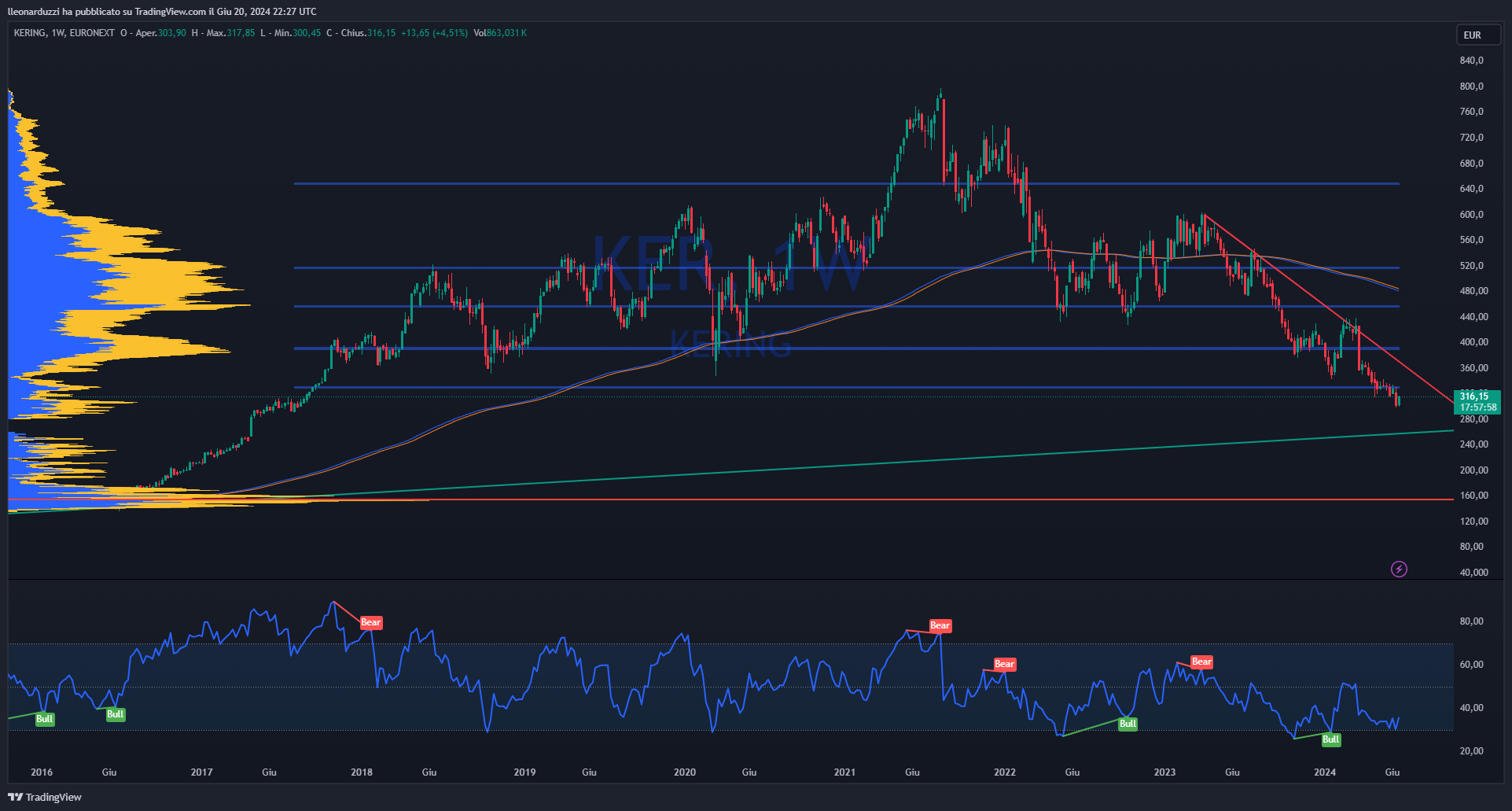1512x811 pixels.
Task: Click the Bear label near 2023 RSI
Action: point(1201,662)
